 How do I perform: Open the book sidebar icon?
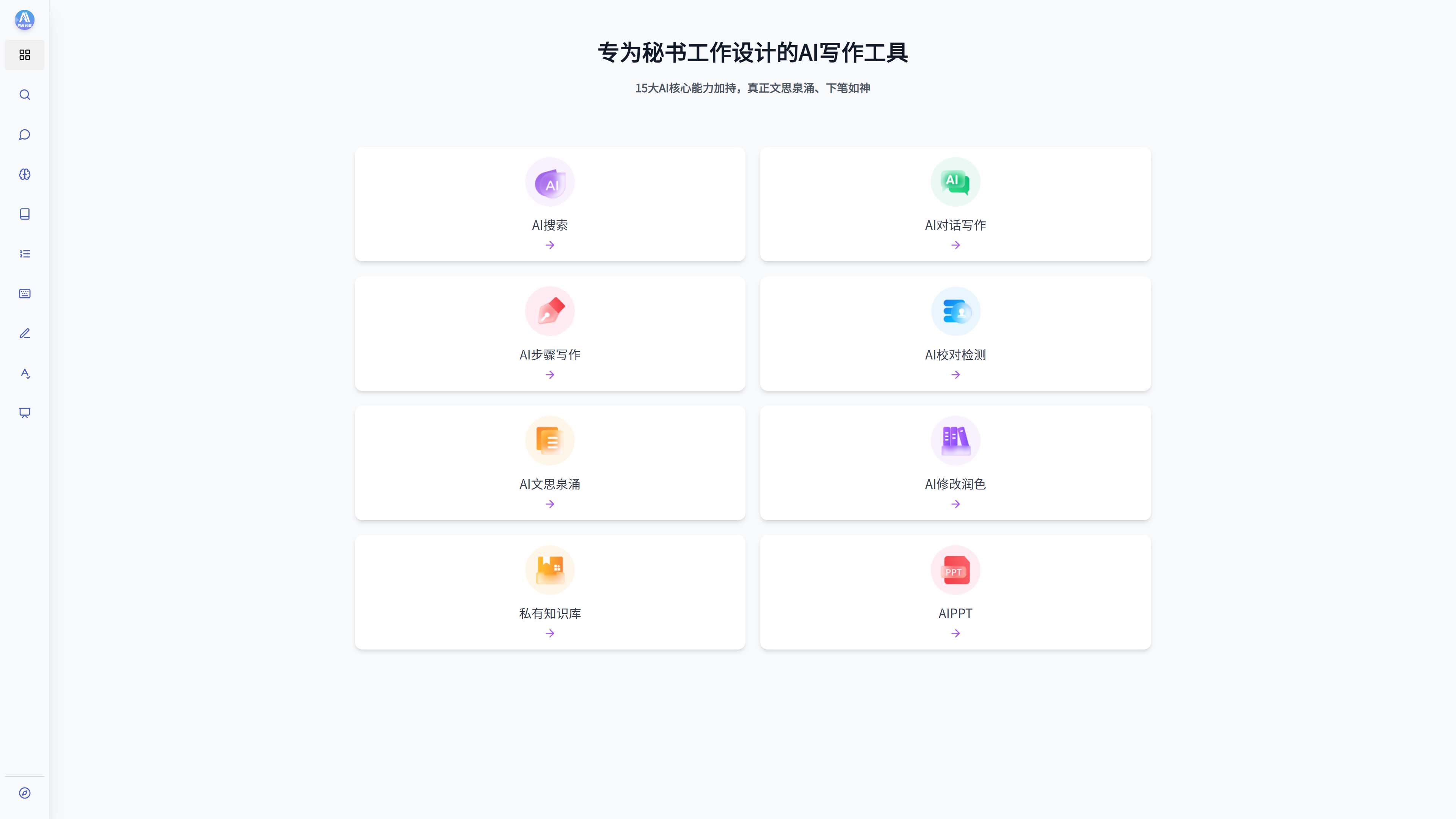click(24, 213)
